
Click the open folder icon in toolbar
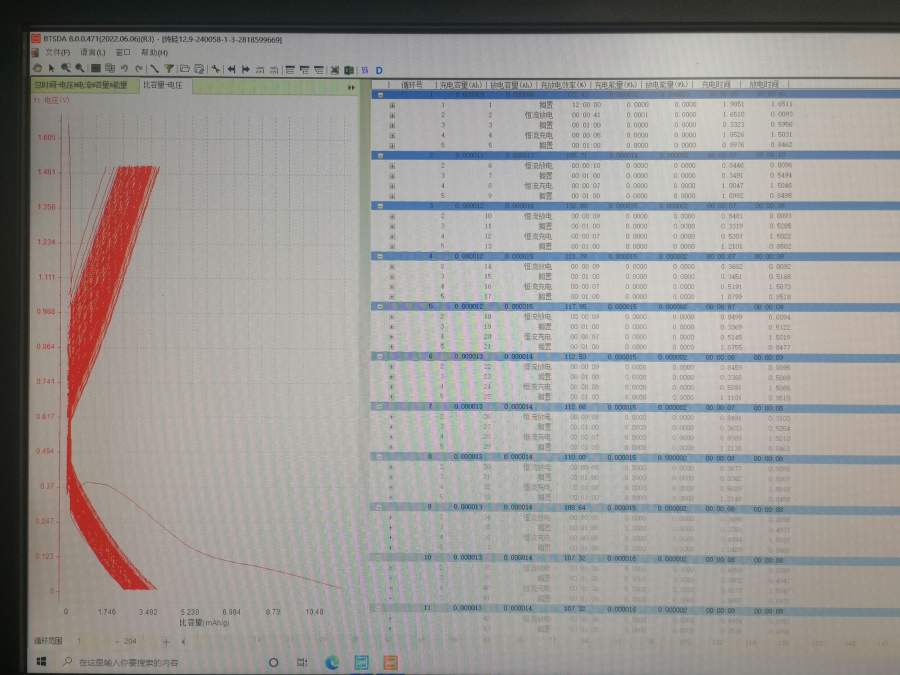pyautogui.click(x=185, y=69)
